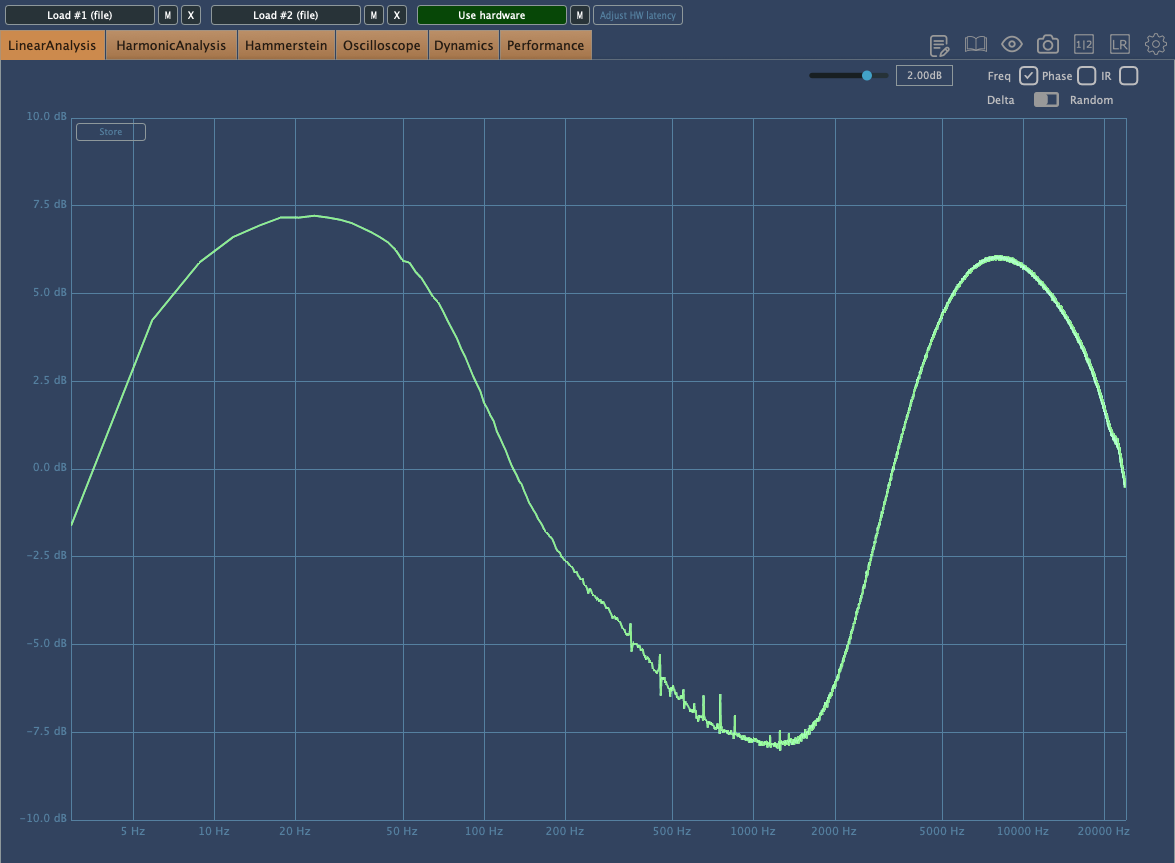Click the X next to Load #1

point(191,15)
